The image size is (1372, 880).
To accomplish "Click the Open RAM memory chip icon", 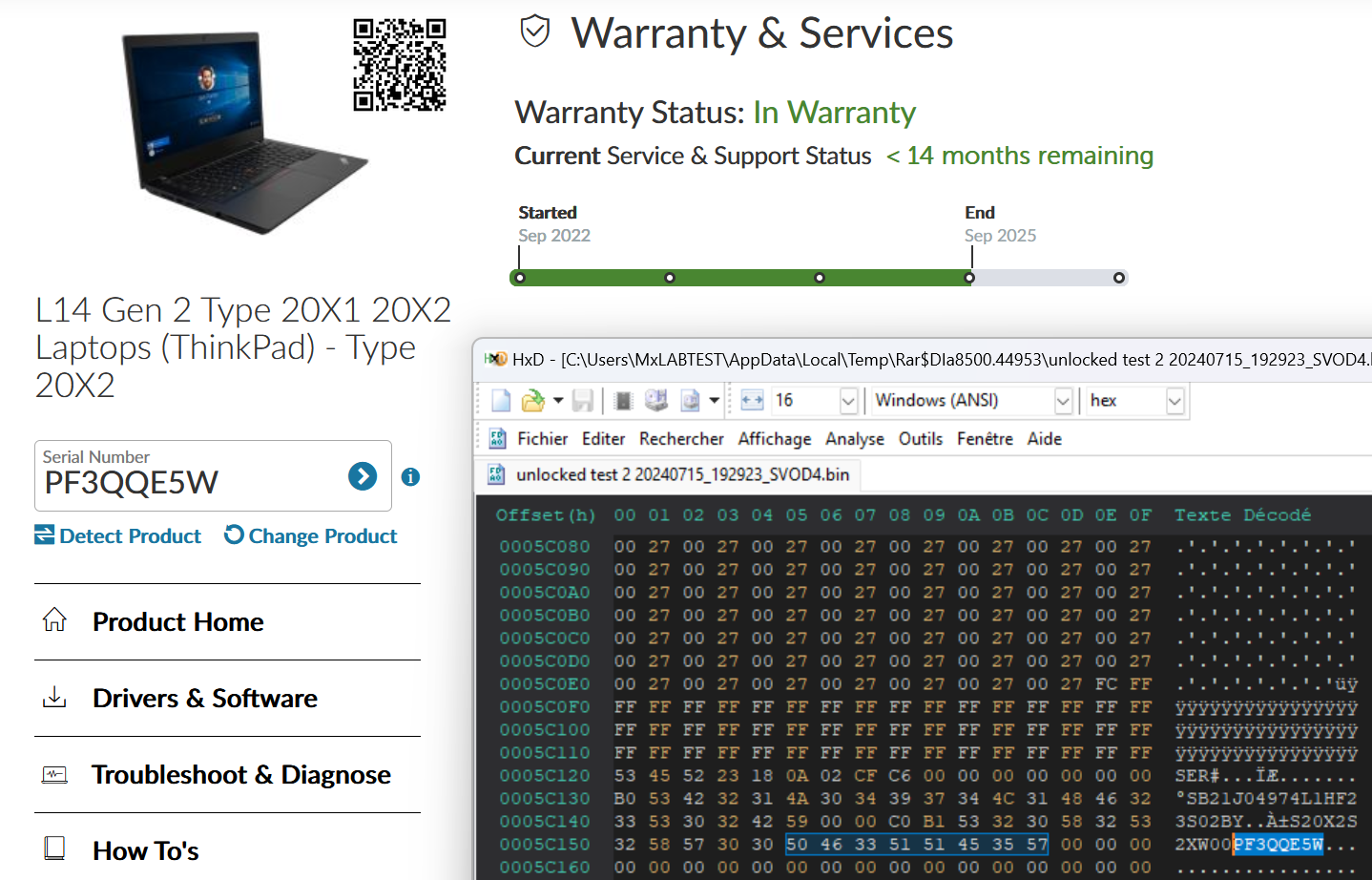I will point(623,401).
